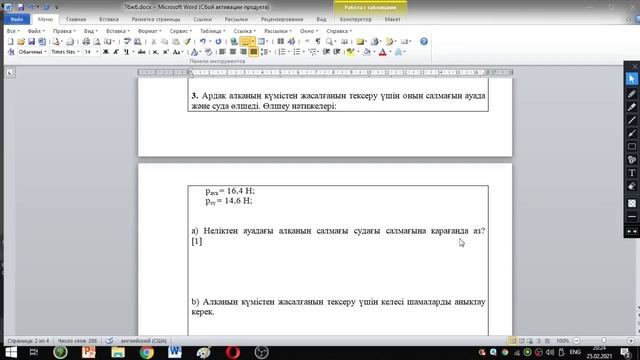Click the bulleted list icon
640x360 pixels.
click(297, 52)
